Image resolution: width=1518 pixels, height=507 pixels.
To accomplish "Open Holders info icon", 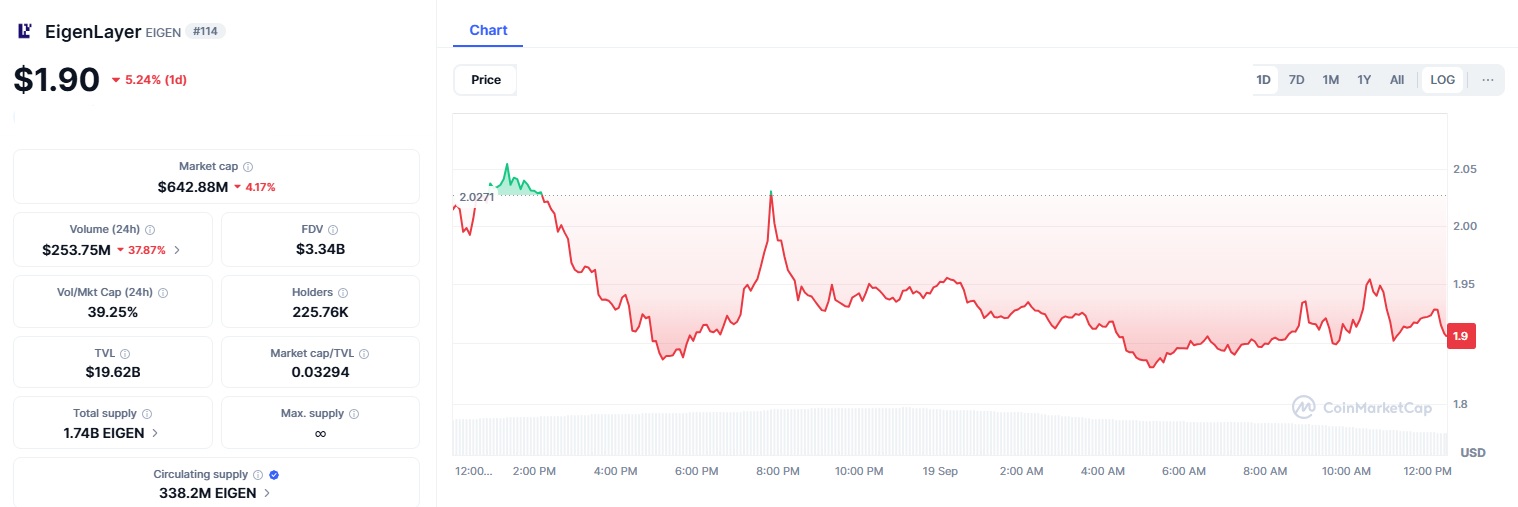I will (x=343, y=293).
